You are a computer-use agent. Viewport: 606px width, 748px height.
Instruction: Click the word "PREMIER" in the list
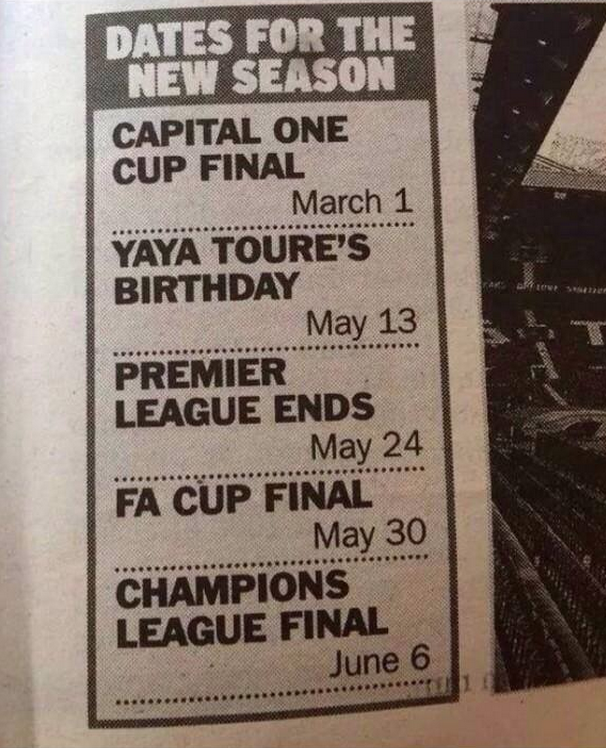point(200,376)
